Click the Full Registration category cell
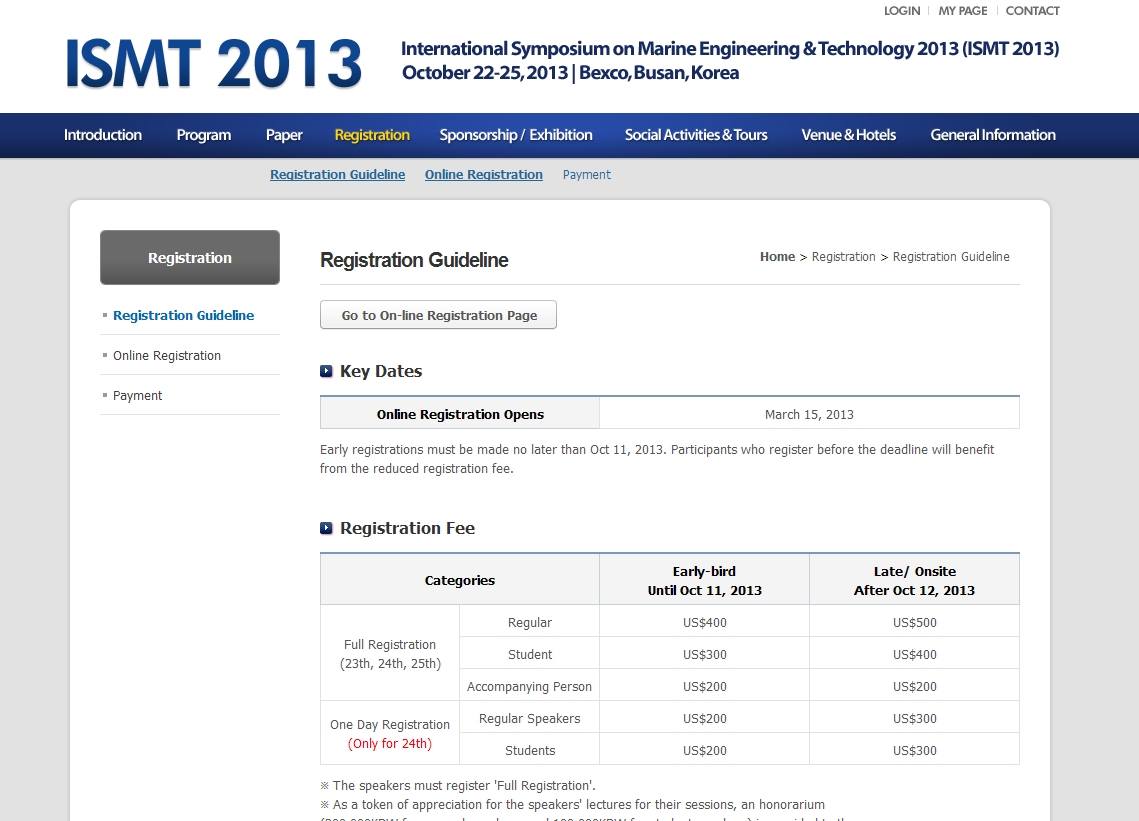The image size is (1139, 821). pyautogui.click(x=390, y=654)
